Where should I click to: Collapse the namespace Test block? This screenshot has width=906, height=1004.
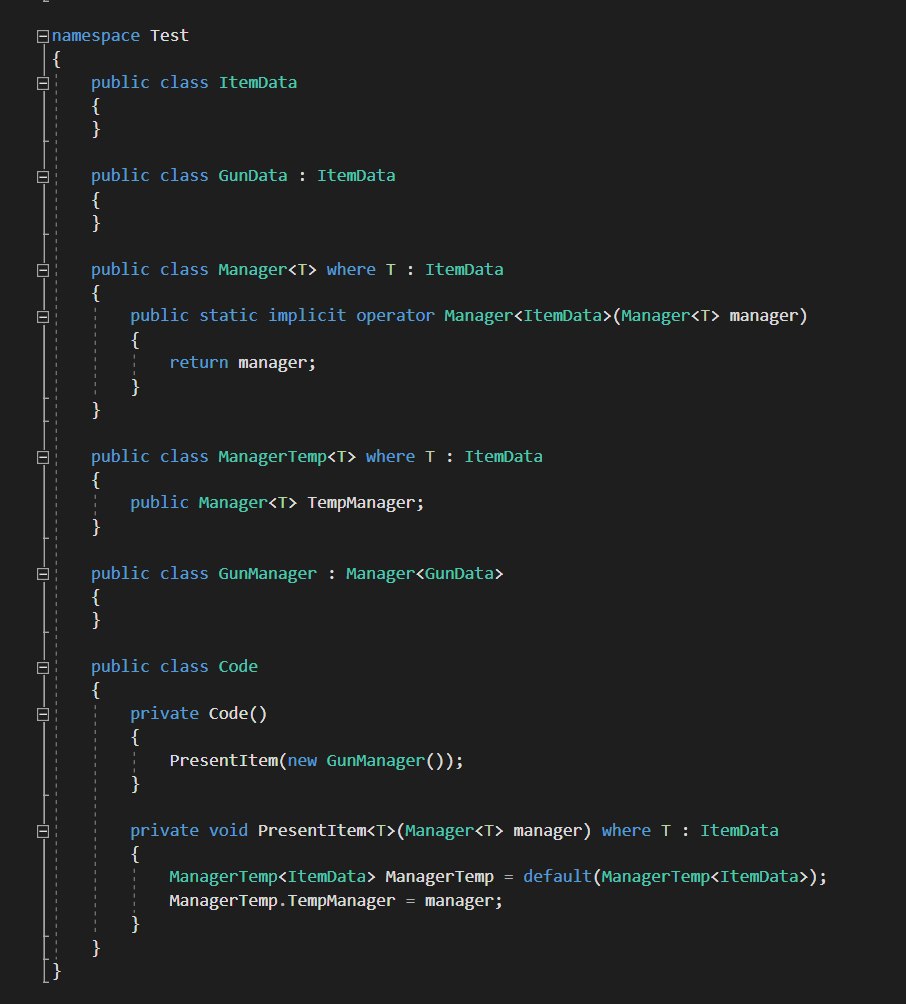pyautogui.click(x=43, y=36)
